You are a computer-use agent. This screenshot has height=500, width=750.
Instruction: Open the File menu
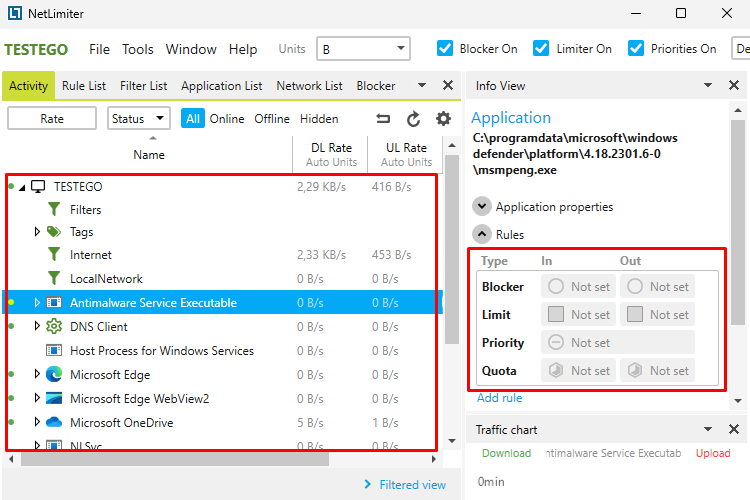pyautogui.click(x=99, y=49)
